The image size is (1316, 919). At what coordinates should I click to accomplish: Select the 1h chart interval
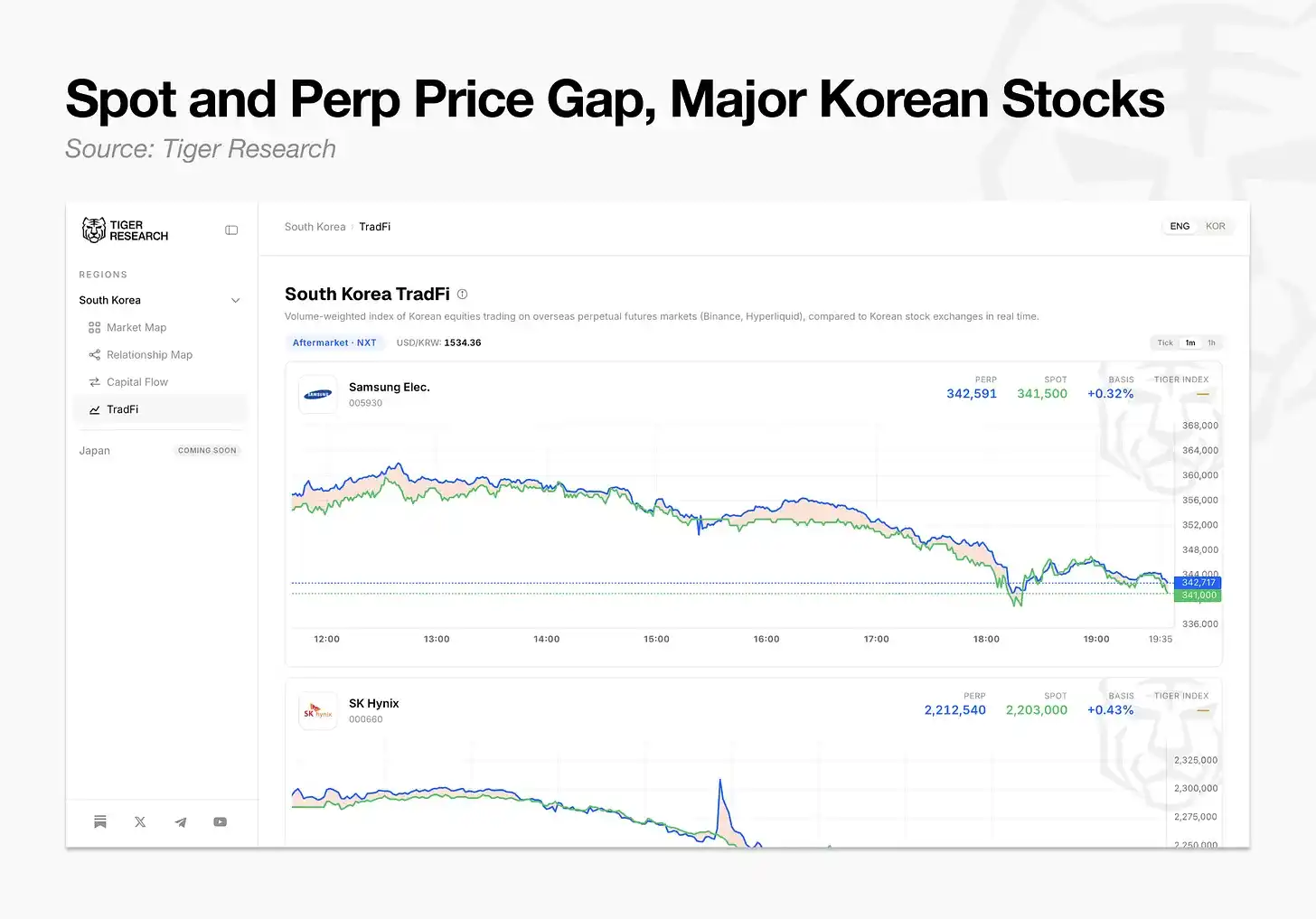(x=1212, y=343)
